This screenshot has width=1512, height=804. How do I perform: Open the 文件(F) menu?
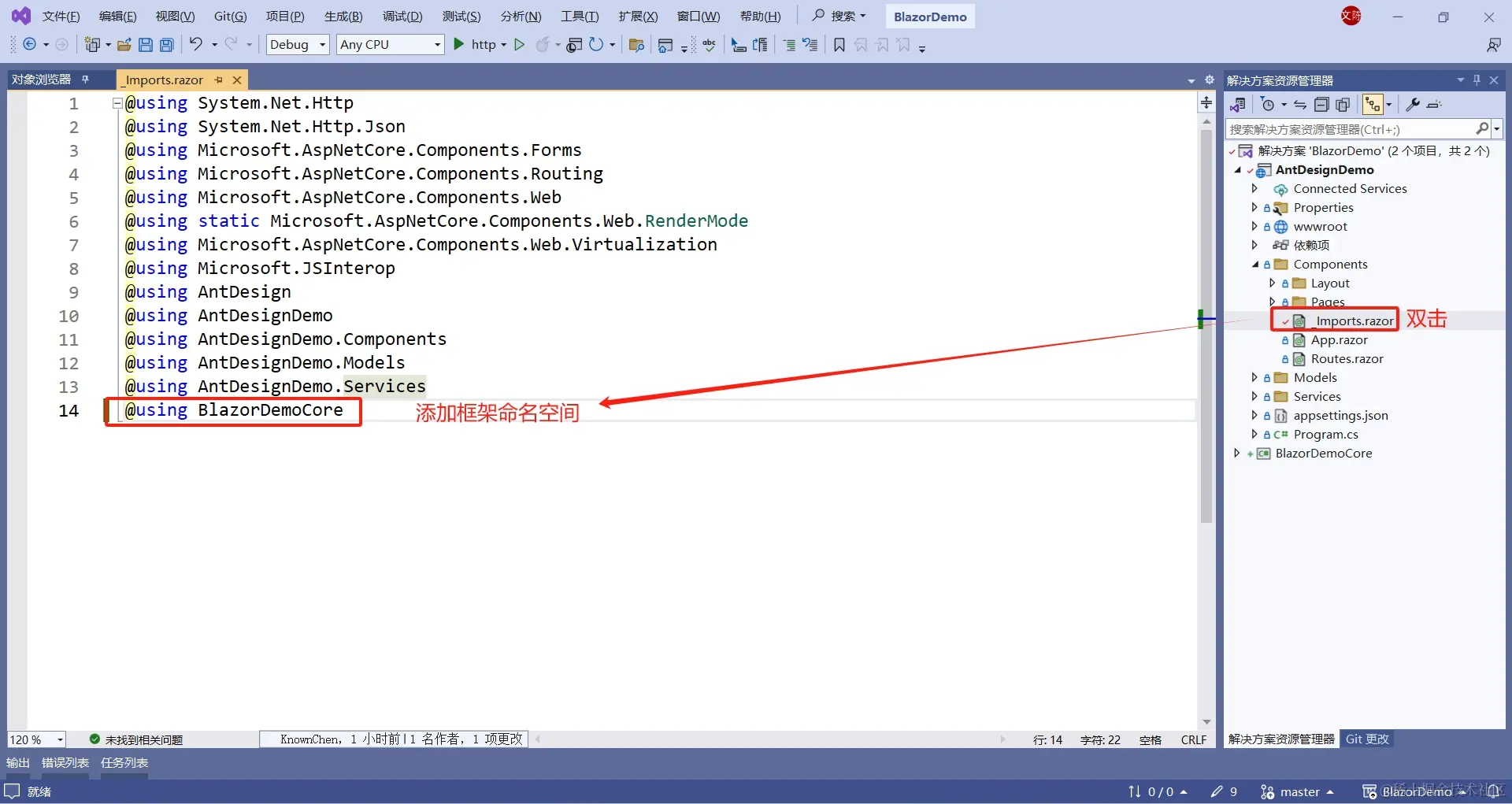pos(61,17)
